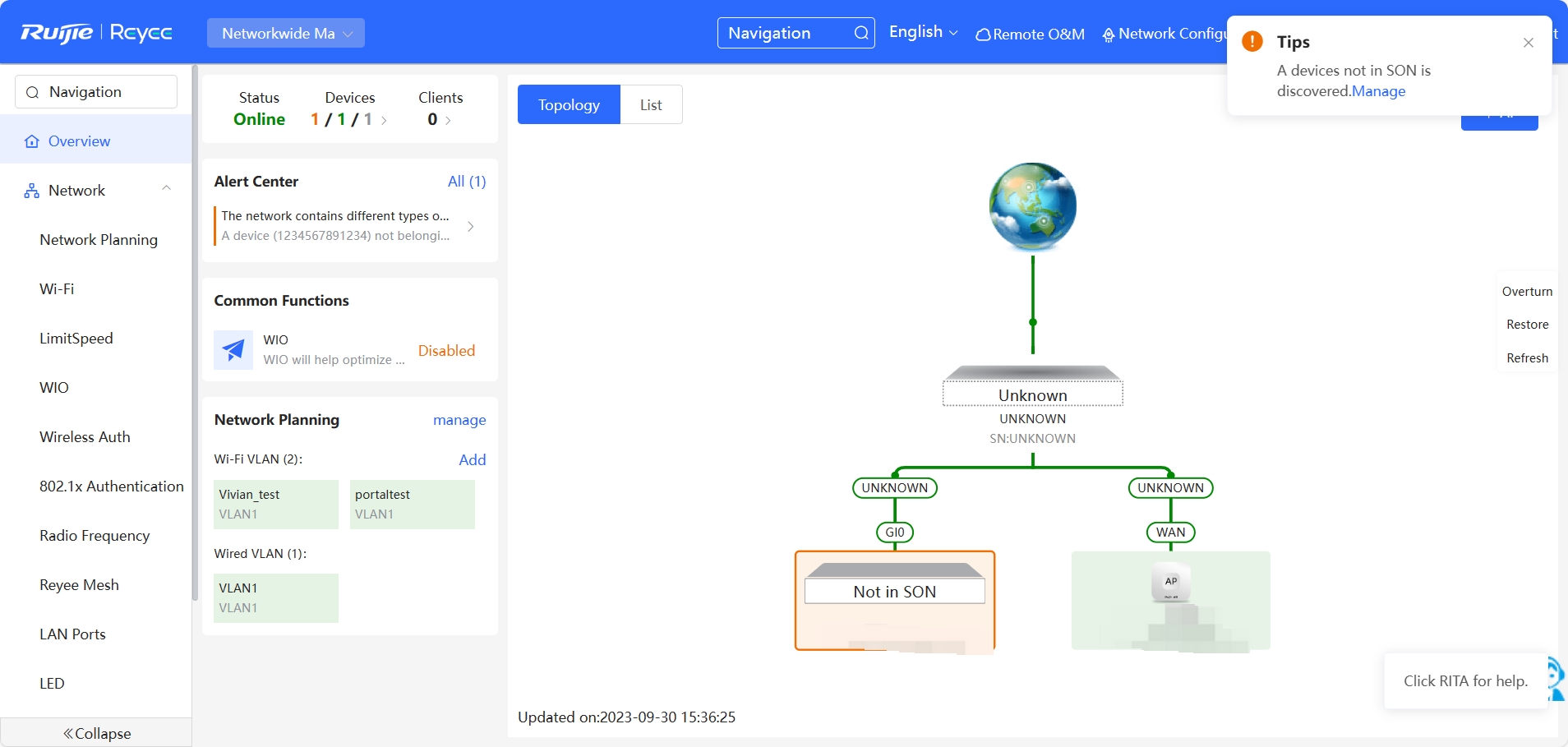Click the Disabled WIO status toggle

(446, 351)
